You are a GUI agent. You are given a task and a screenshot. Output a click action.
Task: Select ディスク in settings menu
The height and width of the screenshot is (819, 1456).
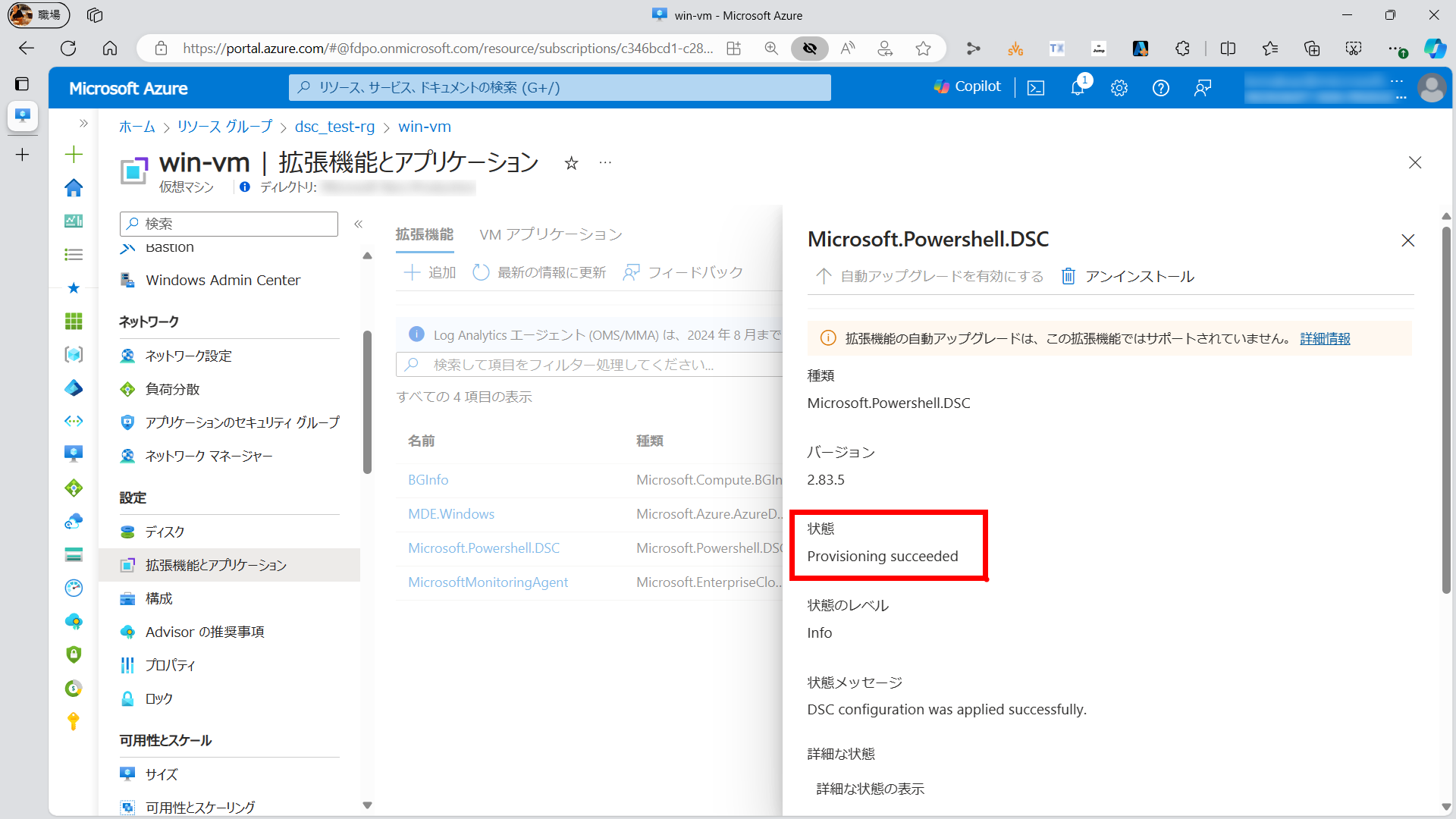point(165,532)
